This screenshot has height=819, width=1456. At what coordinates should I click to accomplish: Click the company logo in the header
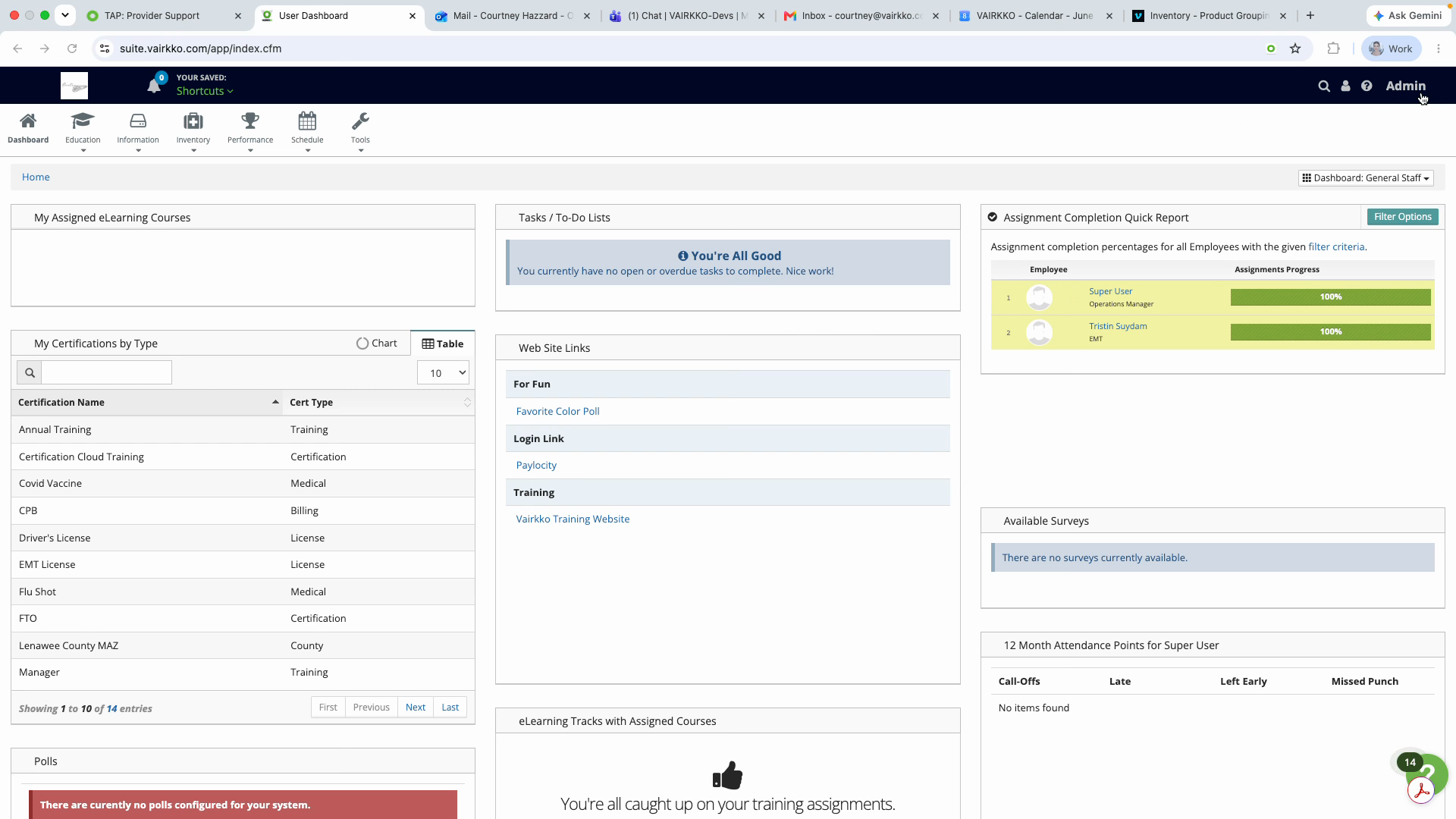[x=74, y=86]
